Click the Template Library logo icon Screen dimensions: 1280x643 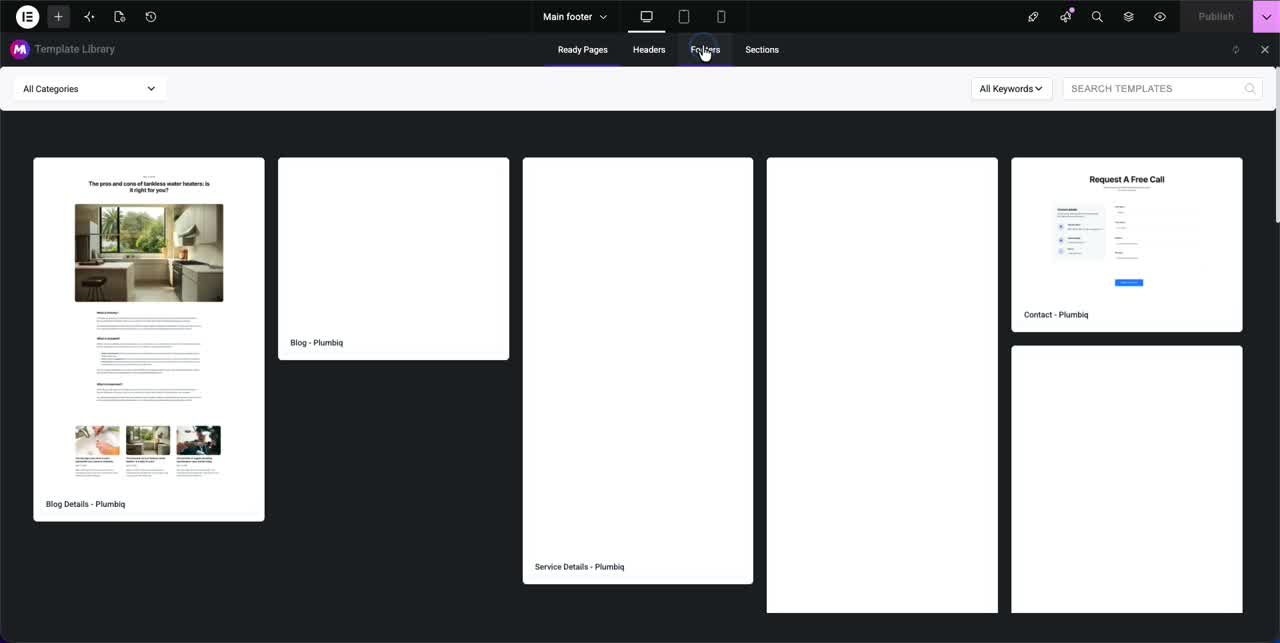tap(19, 49)
